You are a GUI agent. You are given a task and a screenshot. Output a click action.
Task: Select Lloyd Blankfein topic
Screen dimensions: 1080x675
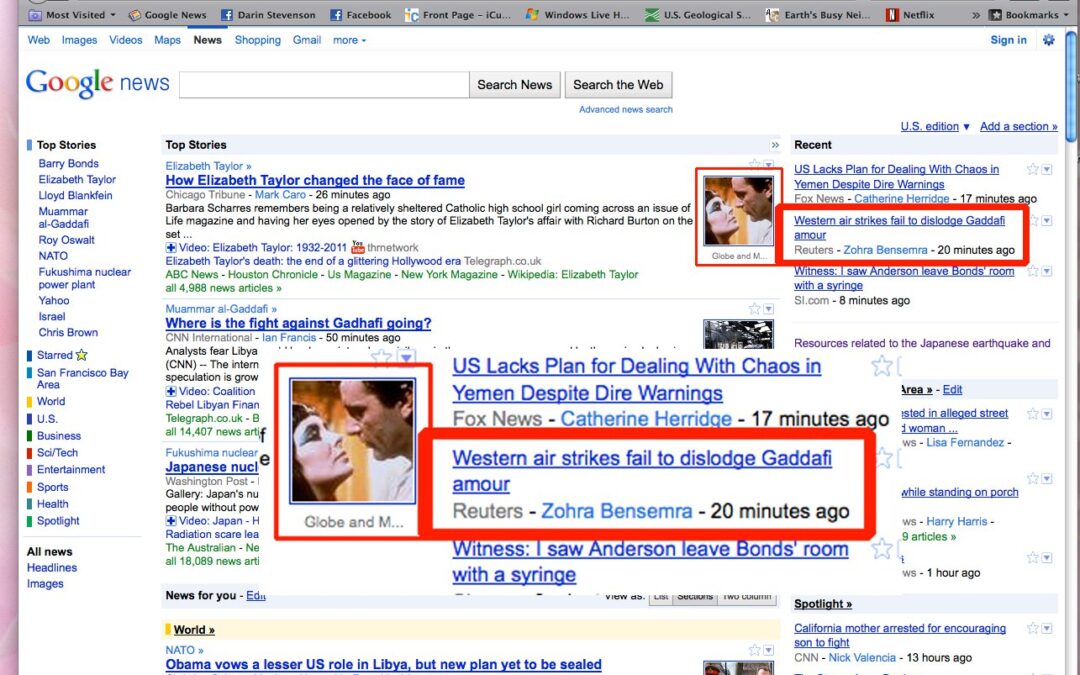click(x=75, y=195)
